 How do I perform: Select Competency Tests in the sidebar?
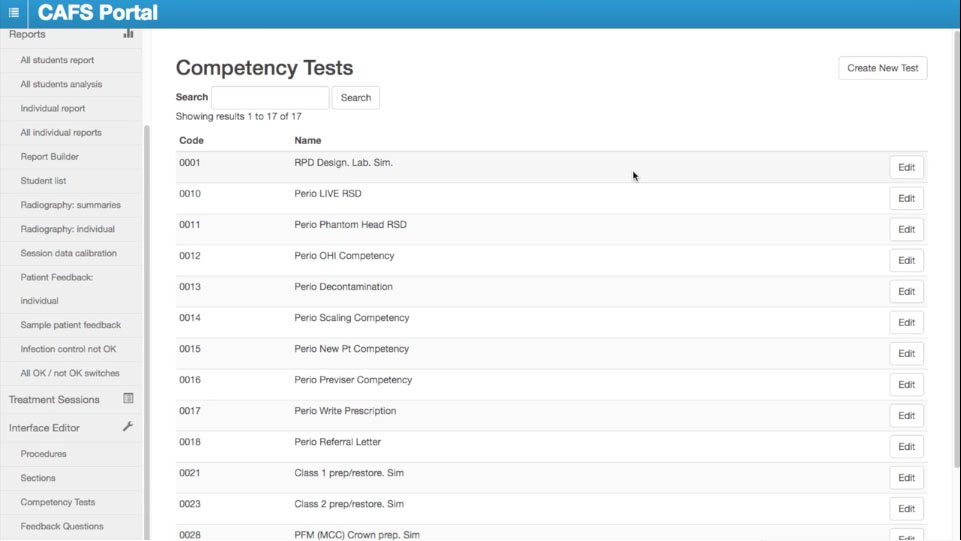pyautogui.click(x=58, y=502)
